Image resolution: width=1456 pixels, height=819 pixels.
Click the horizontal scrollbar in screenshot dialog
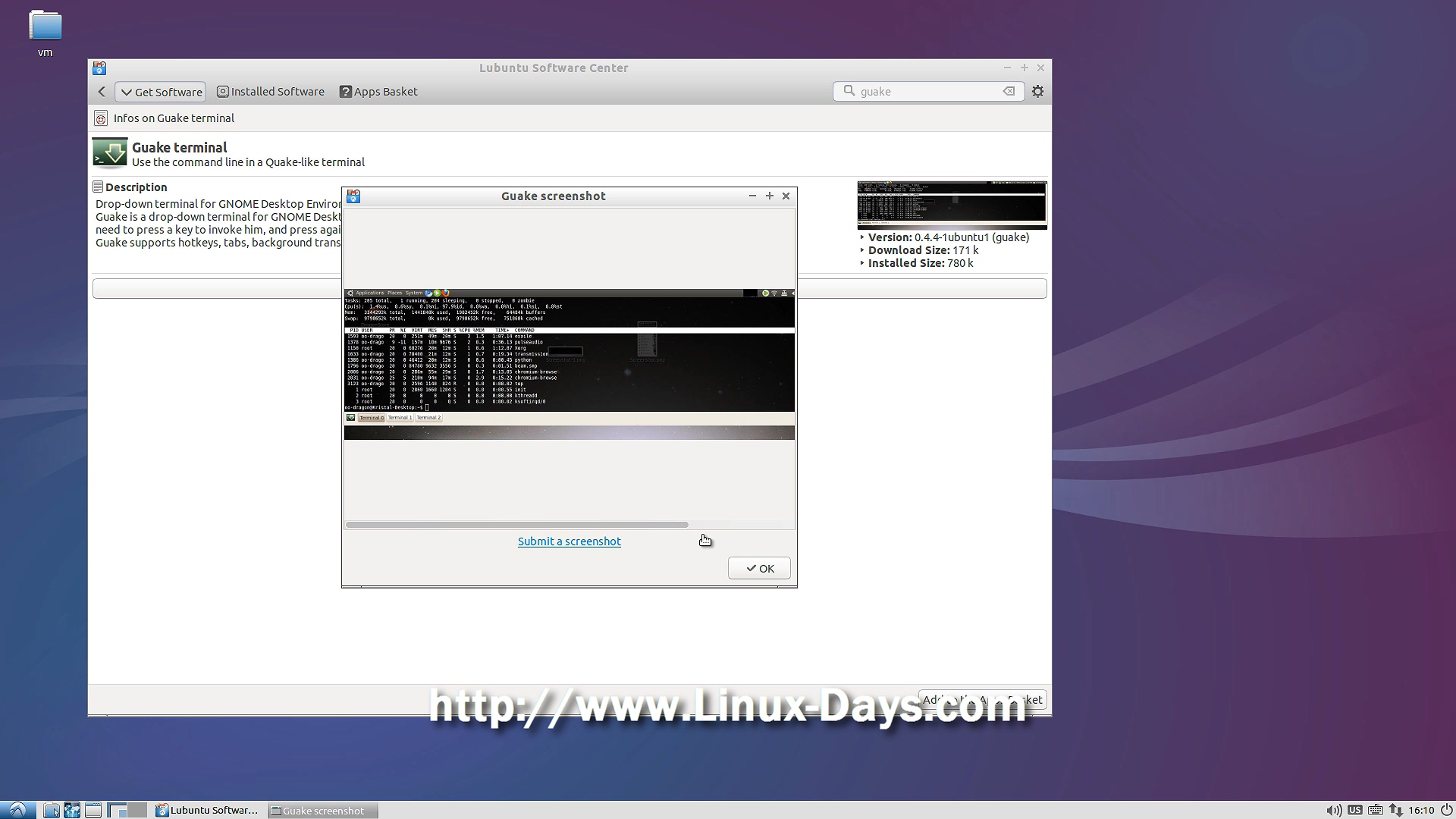517,524
